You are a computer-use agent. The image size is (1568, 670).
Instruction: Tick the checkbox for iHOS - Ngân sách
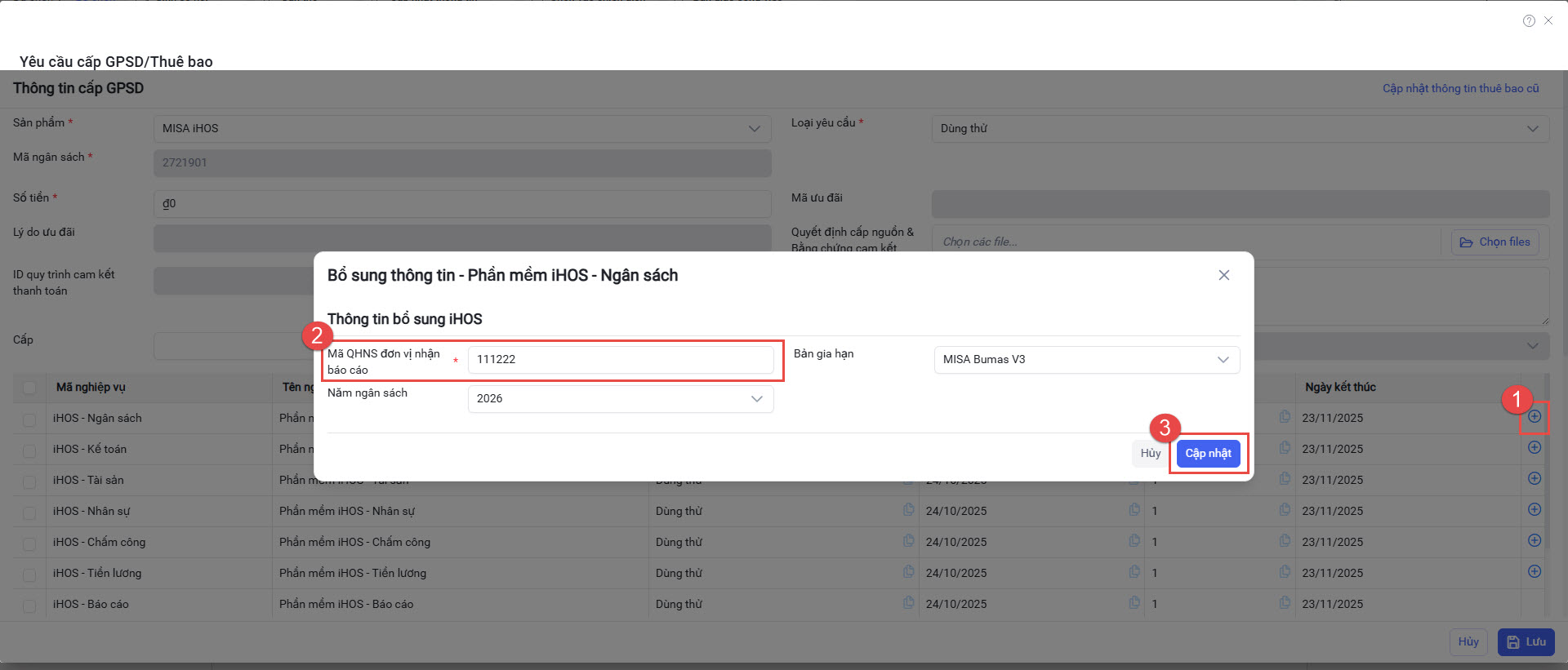(x=29, y=419)
